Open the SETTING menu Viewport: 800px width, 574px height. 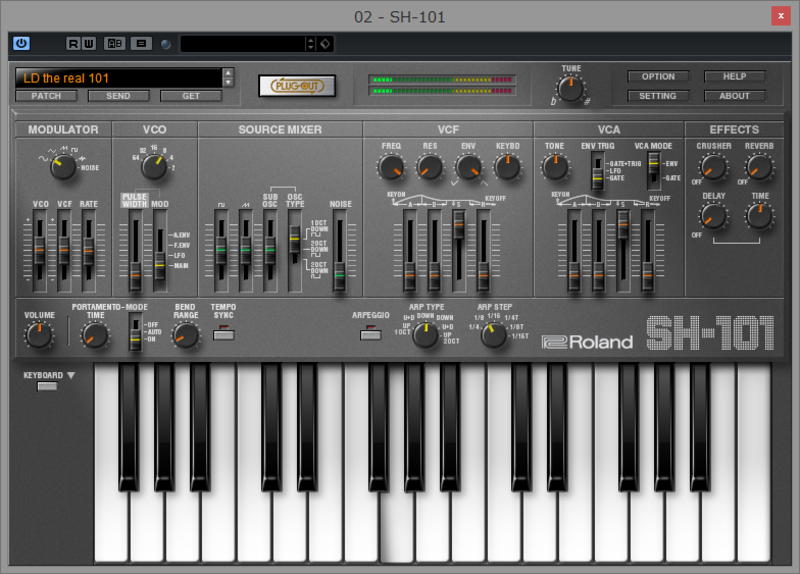658,96
